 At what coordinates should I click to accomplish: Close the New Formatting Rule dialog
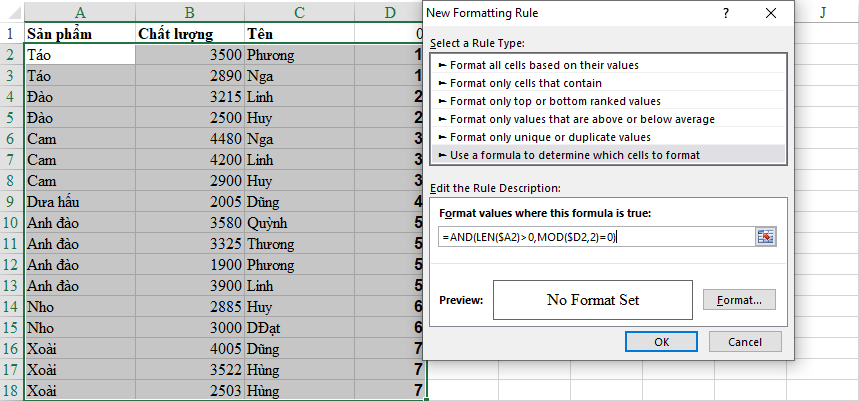(x=771, y=13)
